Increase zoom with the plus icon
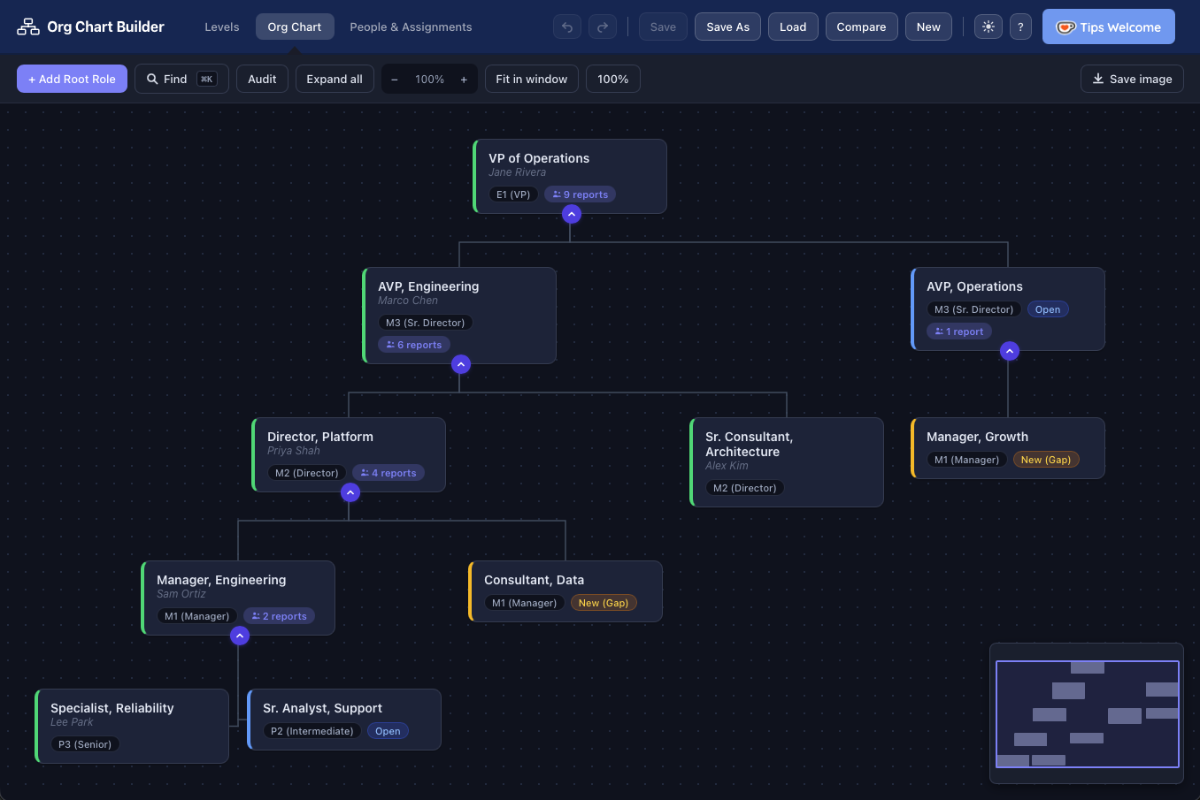Viewport: 1200px width, 800px height. tap(463, 78)
